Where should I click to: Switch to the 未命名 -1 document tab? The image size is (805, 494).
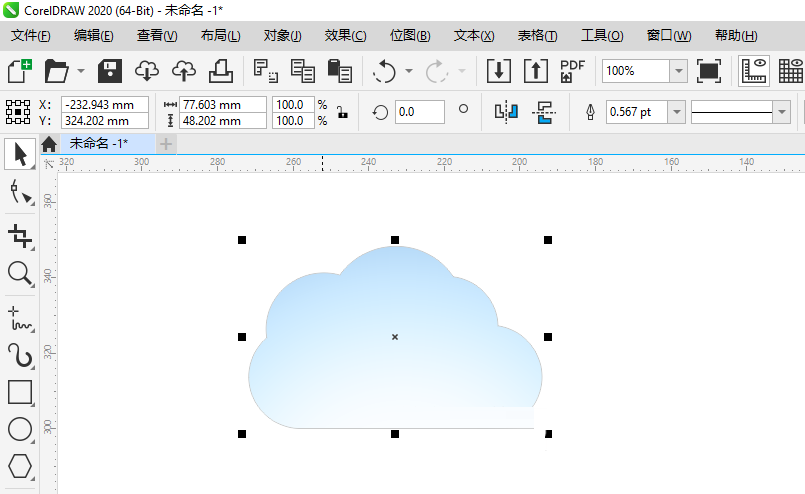[x=98, y=144]
